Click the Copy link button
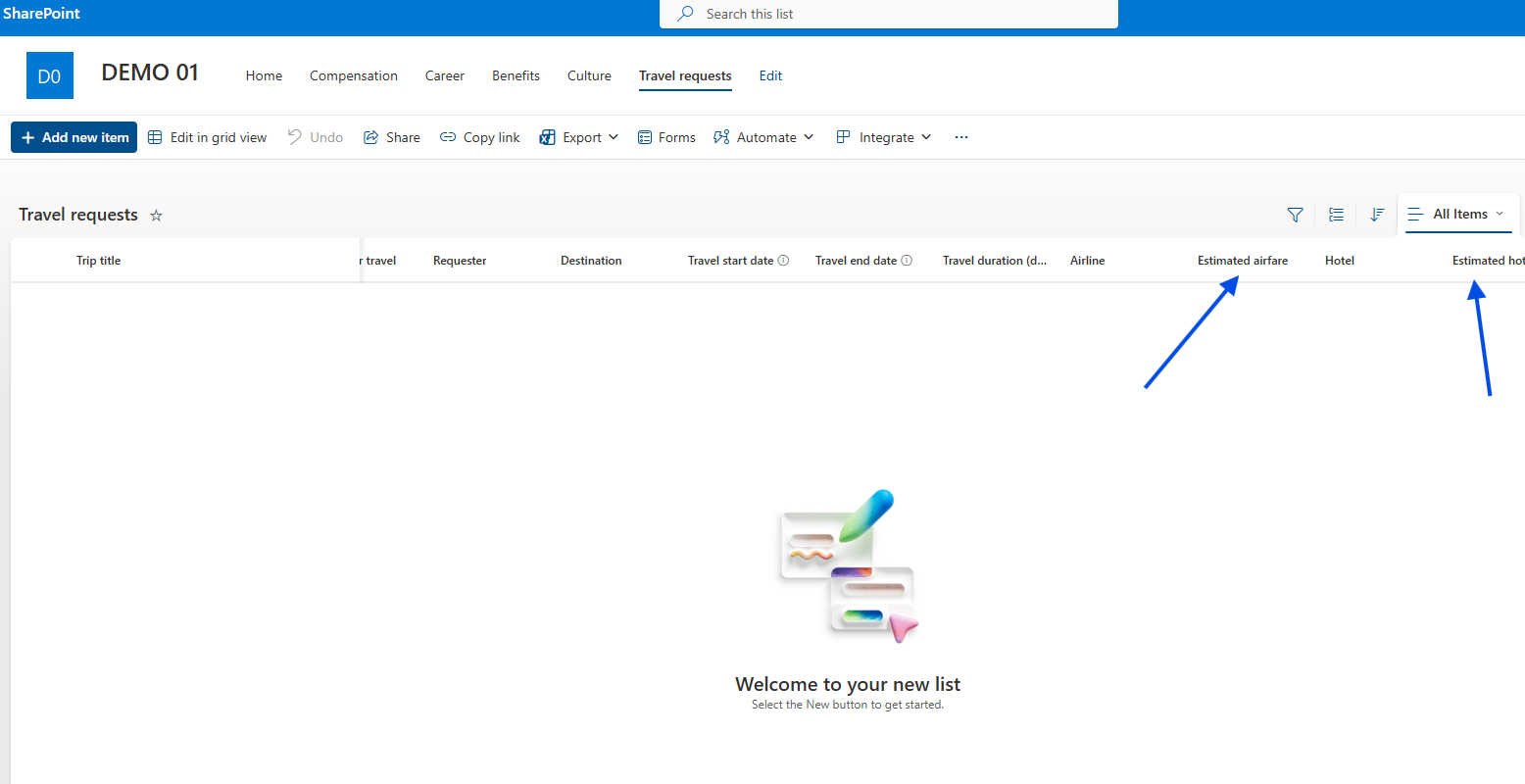 pyautogui.click(x=480, y=137)
